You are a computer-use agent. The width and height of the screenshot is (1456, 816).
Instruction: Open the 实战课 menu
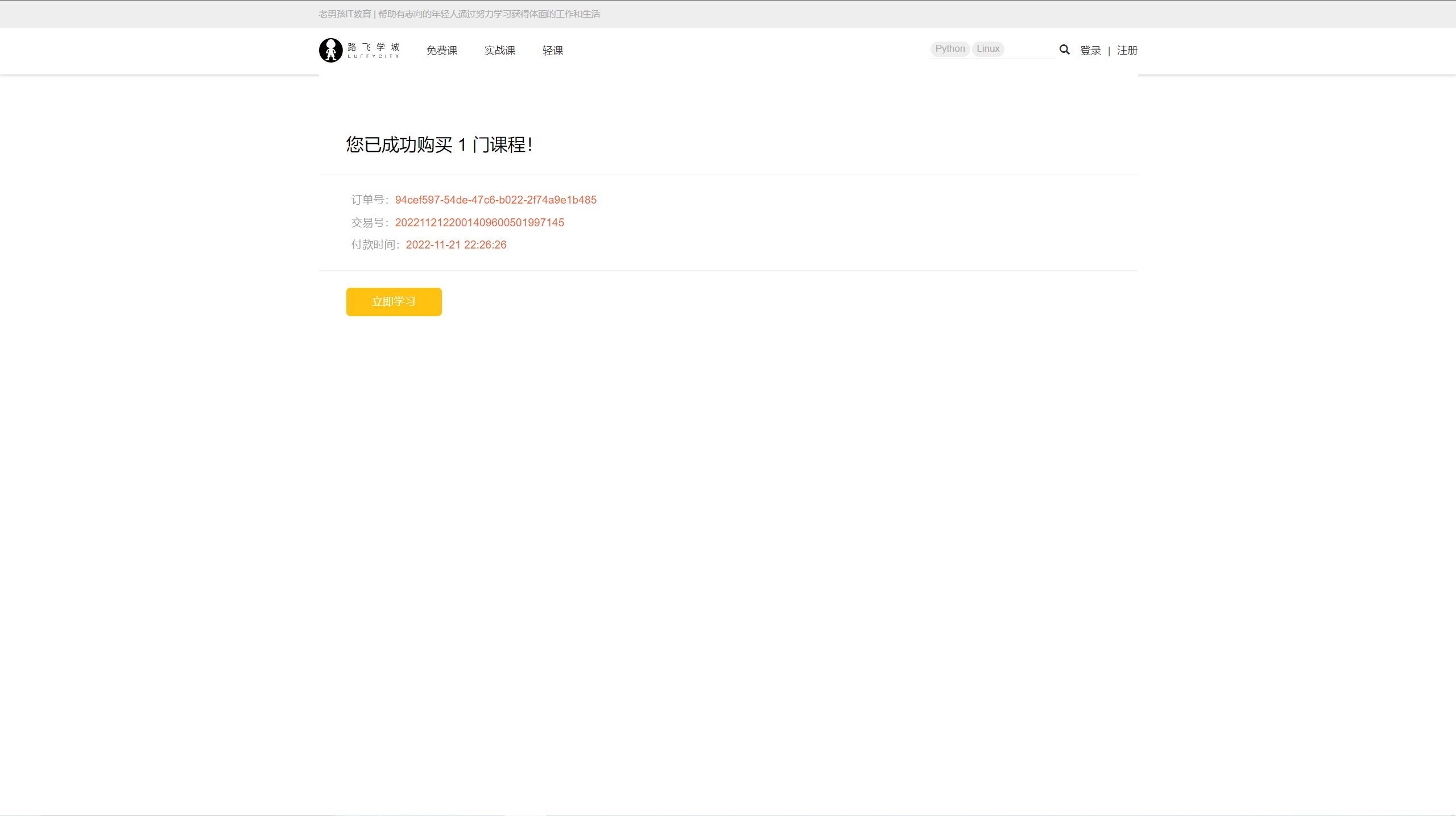[499, 51]
